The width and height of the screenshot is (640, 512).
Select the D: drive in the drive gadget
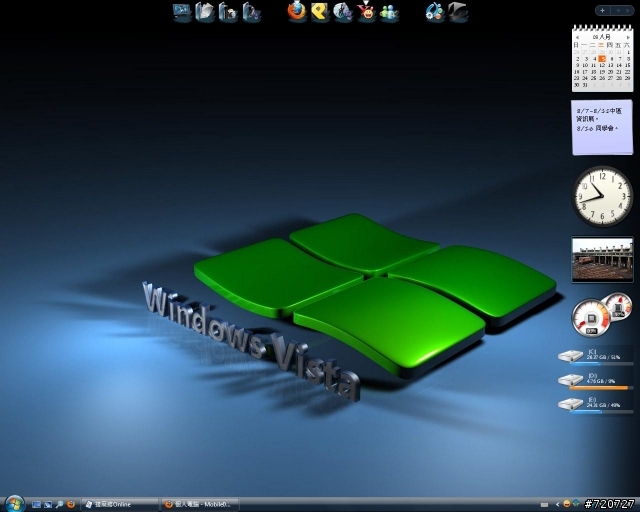(x=596, y=381)
